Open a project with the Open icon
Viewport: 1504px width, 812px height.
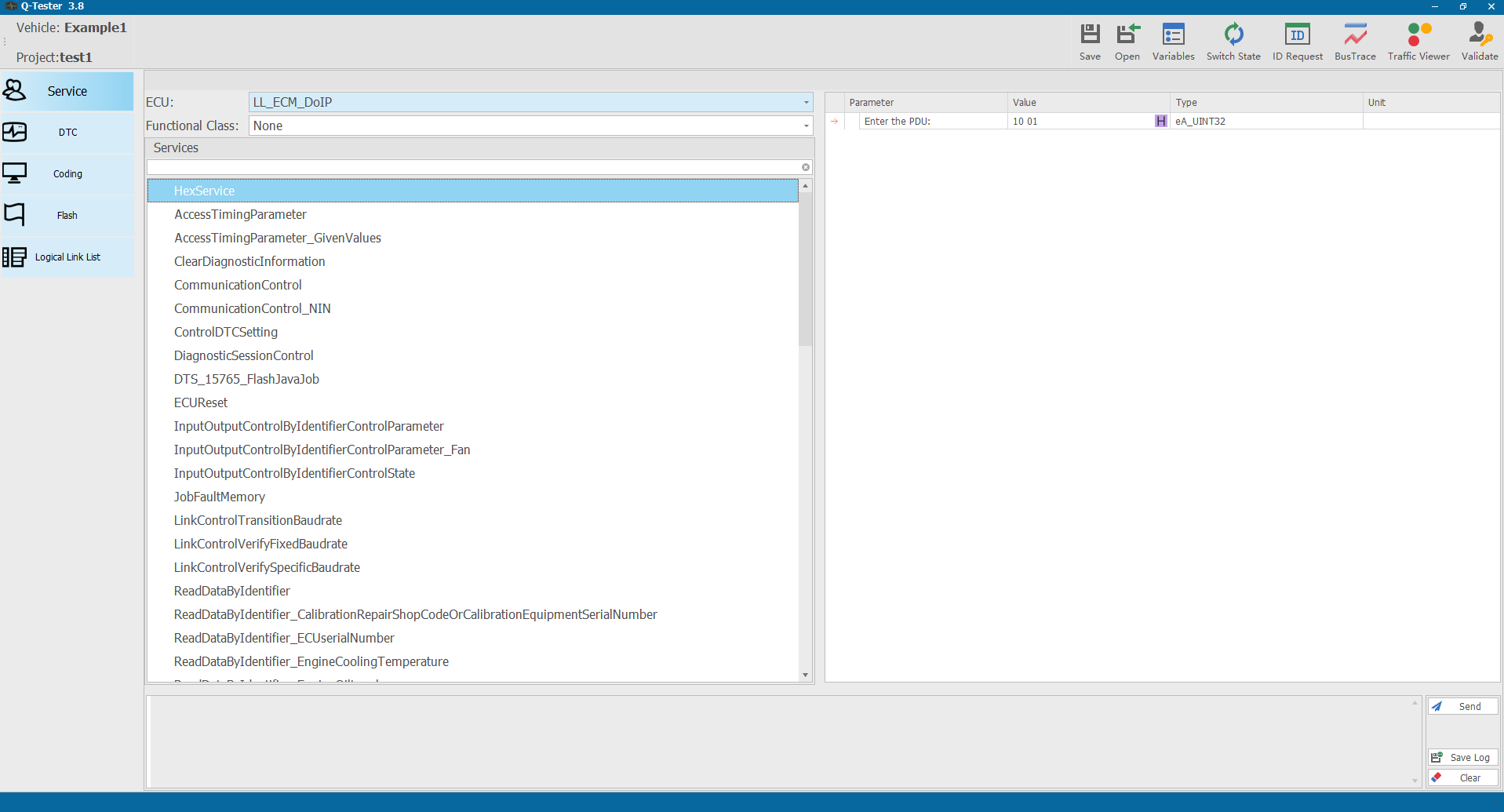coord(1127,42)
